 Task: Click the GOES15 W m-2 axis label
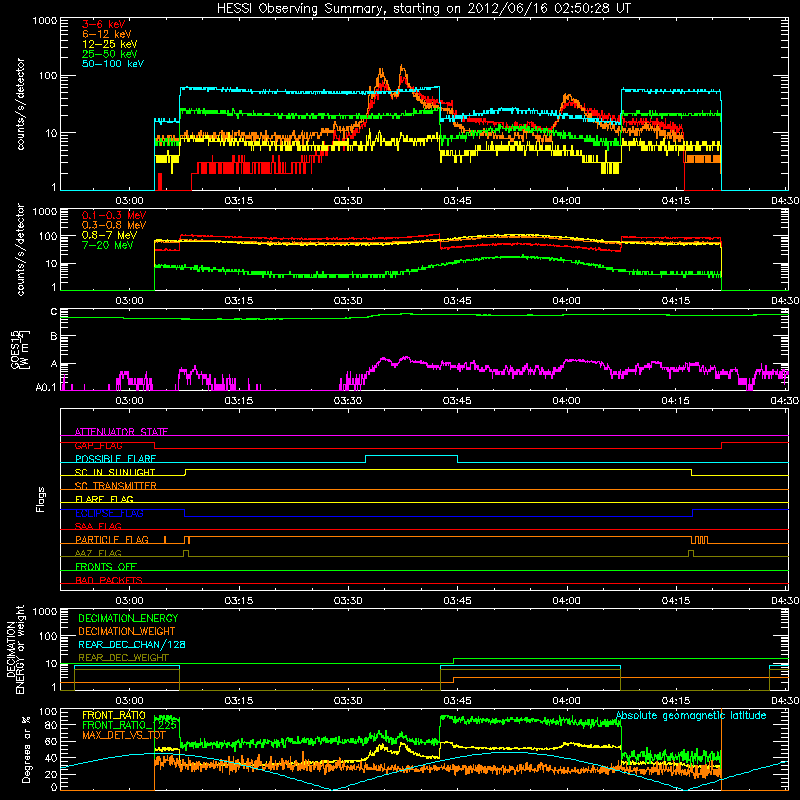(x=20, y=350)
